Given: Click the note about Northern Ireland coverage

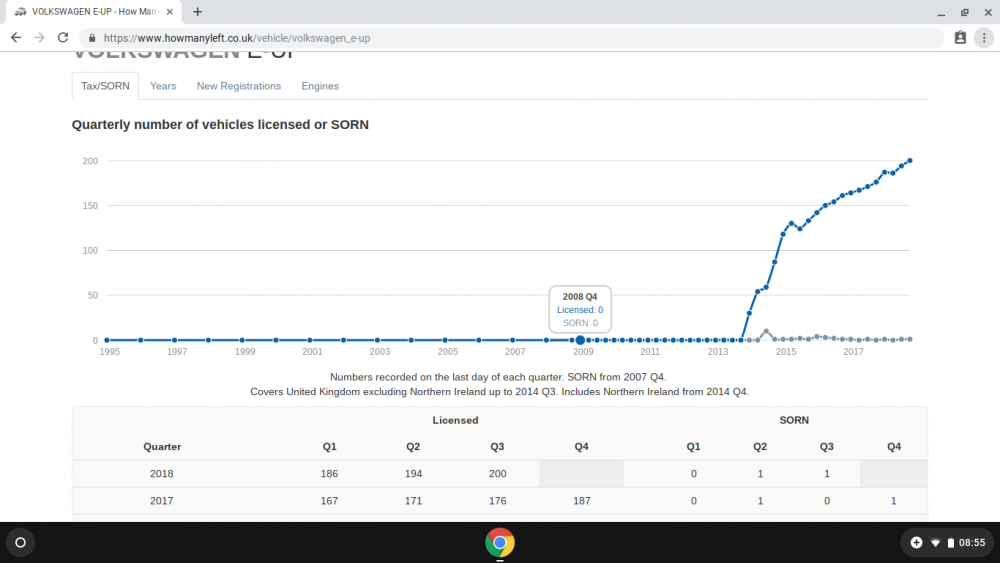Looking at the screenshot, I should (499, 391).
